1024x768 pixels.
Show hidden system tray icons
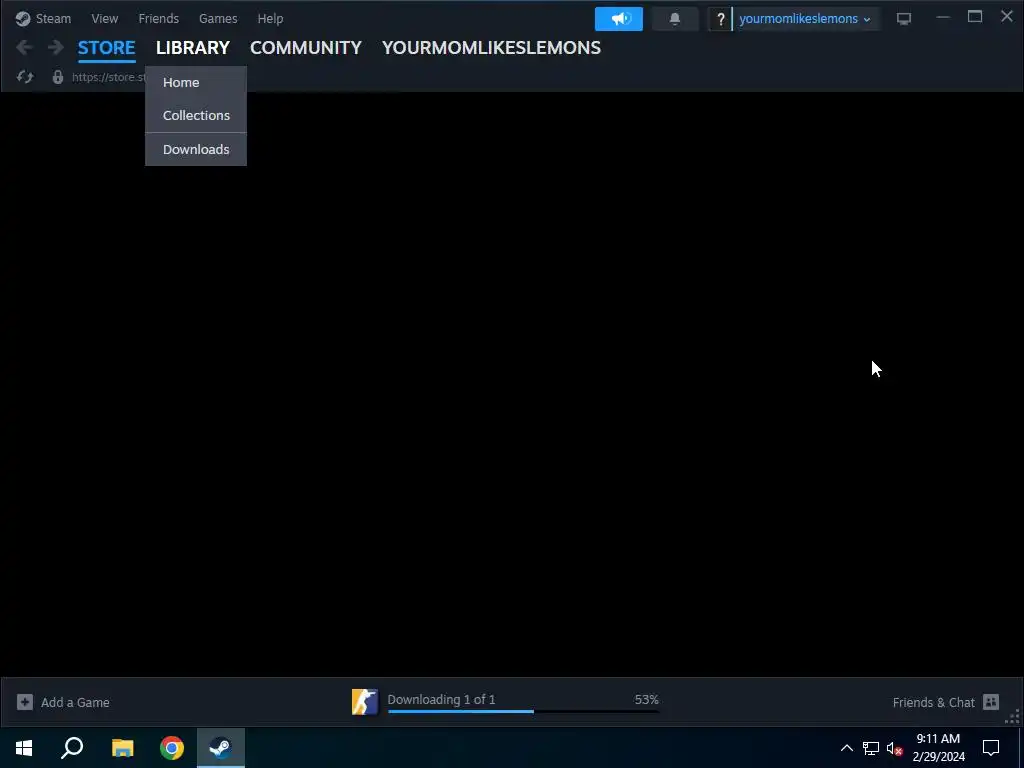[846, 748]
